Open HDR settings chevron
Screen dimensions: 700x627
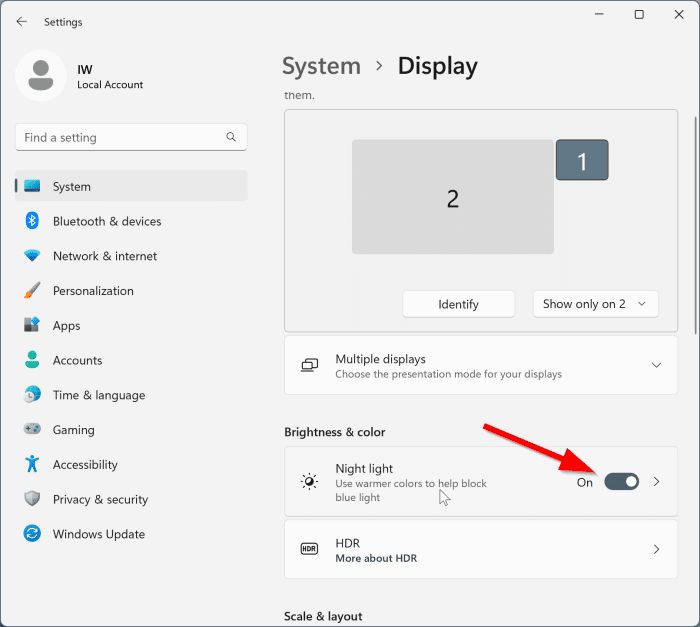pyautogui.click(x=656, y=549)
